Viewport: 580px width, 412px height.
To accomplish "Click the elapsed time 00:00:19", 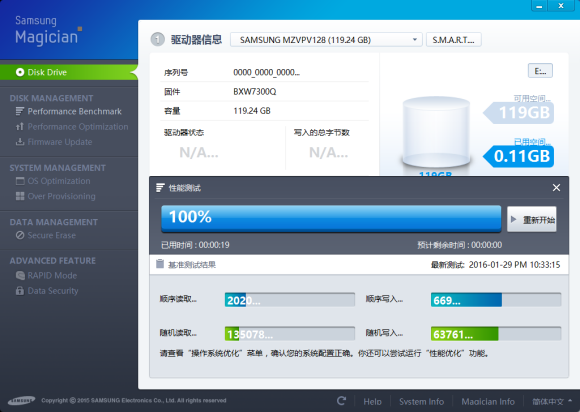I will coord(214,245).
